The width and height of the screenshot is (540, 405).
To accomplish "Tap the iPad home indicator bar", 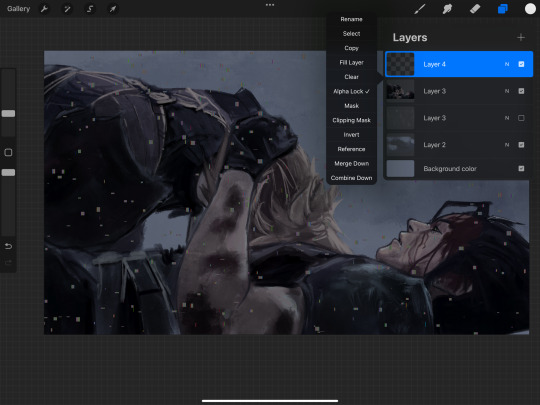I will click(270, 401).
